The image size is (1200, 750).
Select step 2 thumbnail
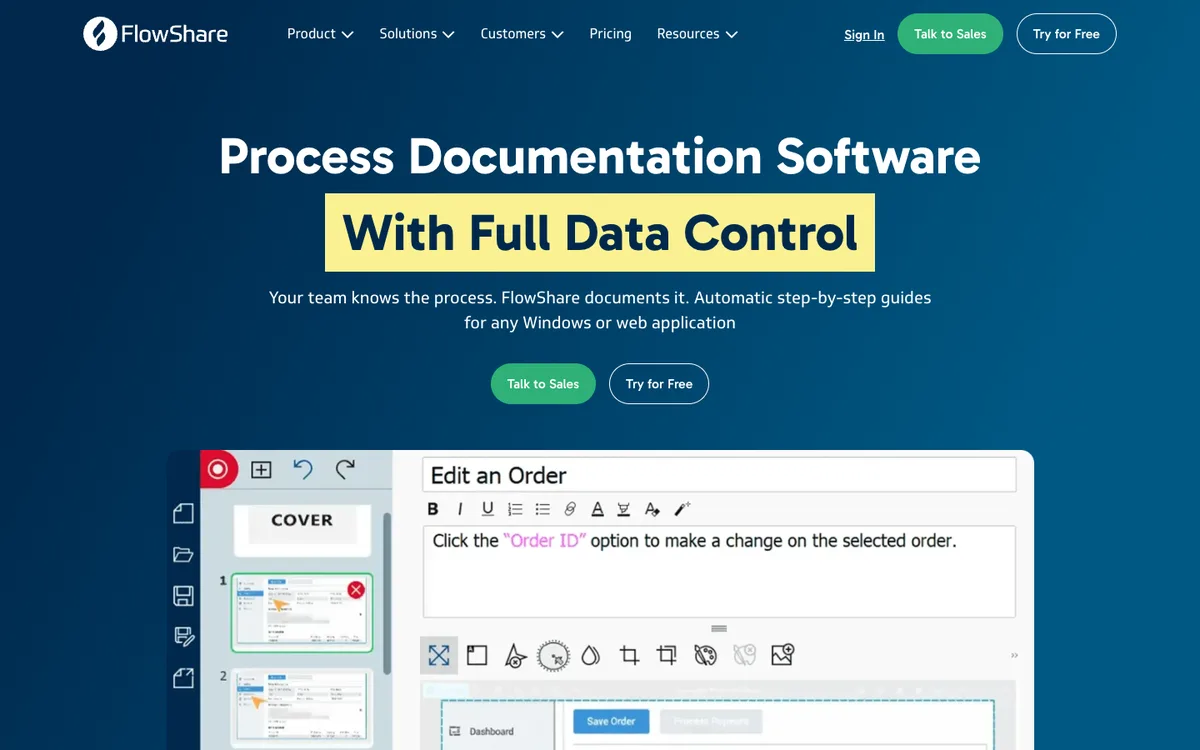click(x=302, y=707)
